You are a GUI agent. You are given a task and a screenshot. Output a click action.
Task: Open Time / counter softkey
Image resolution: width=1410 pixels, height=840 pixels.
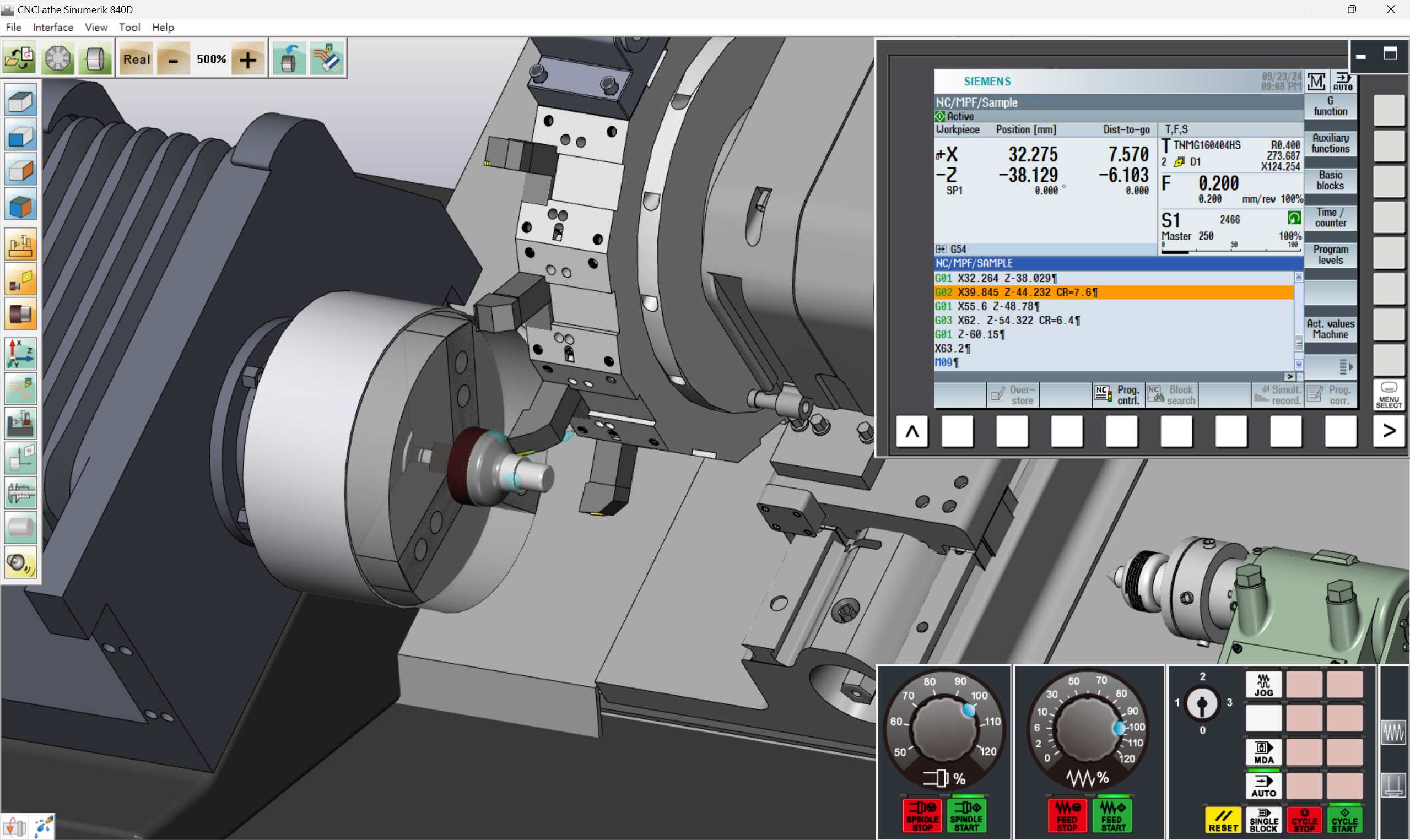1330,218
